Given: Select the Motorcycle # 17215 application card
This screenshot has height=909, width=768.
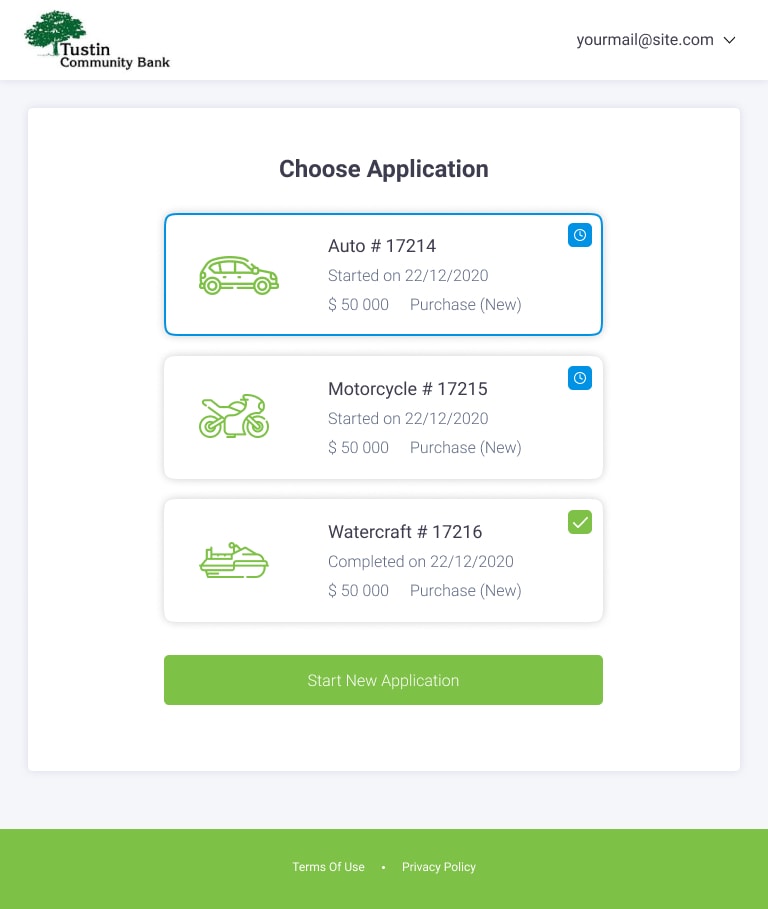Looking at the screenshot, I should 383,417.
